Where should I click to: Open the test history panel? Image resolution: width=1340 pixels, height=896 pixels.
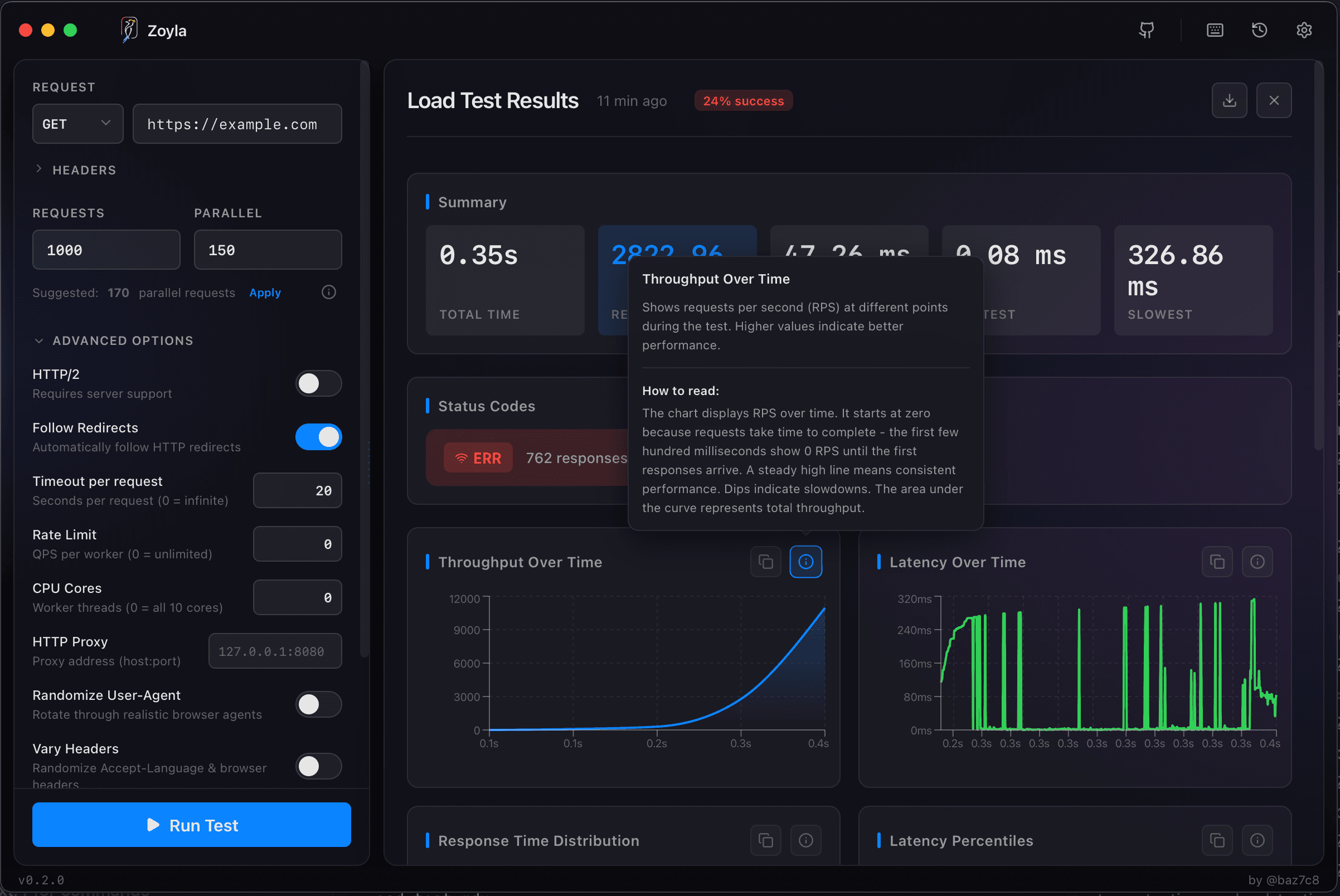(x=1259, y=30)
